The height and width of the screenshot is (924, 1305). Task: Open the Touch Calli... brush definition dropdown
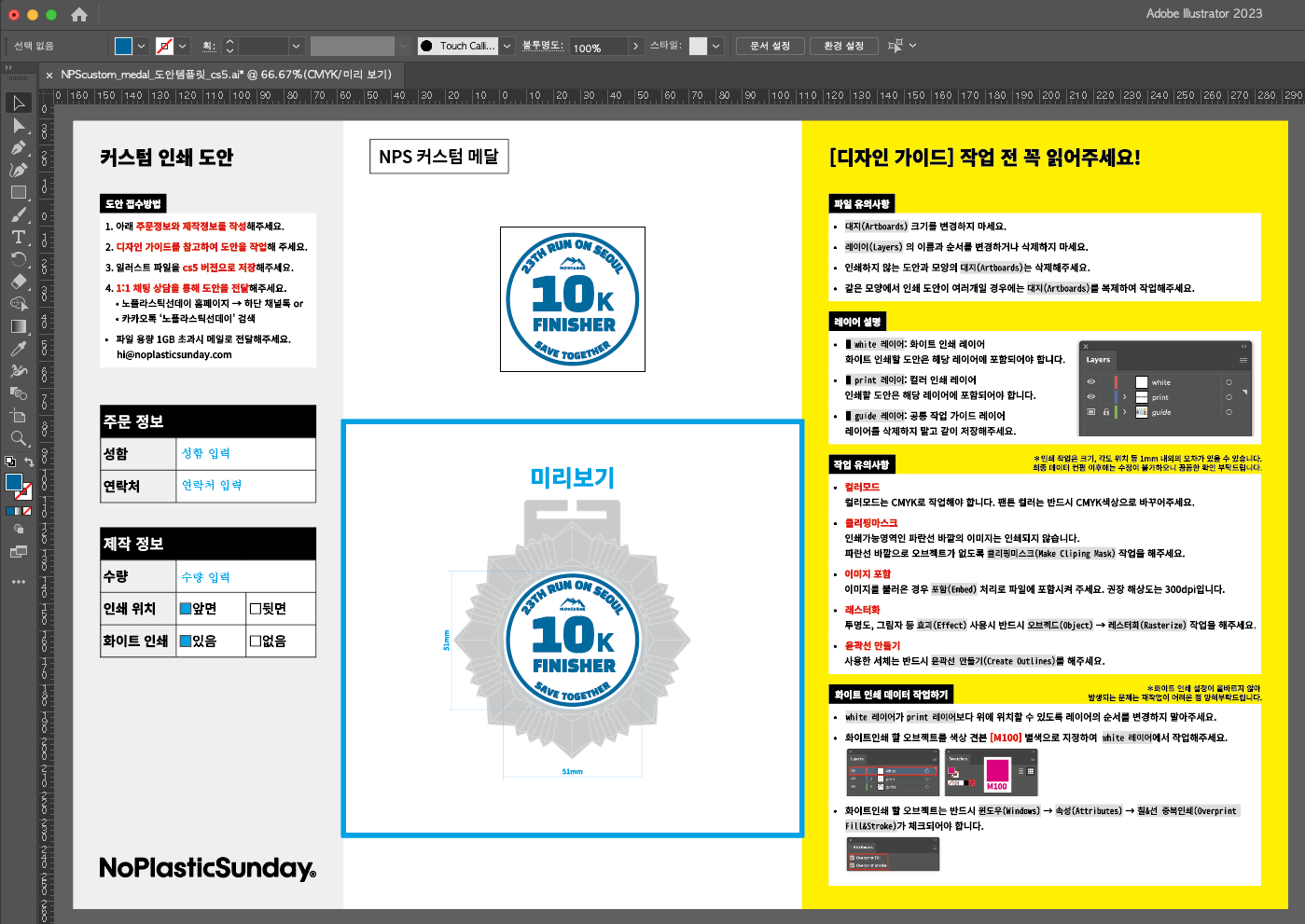(507, 46)
